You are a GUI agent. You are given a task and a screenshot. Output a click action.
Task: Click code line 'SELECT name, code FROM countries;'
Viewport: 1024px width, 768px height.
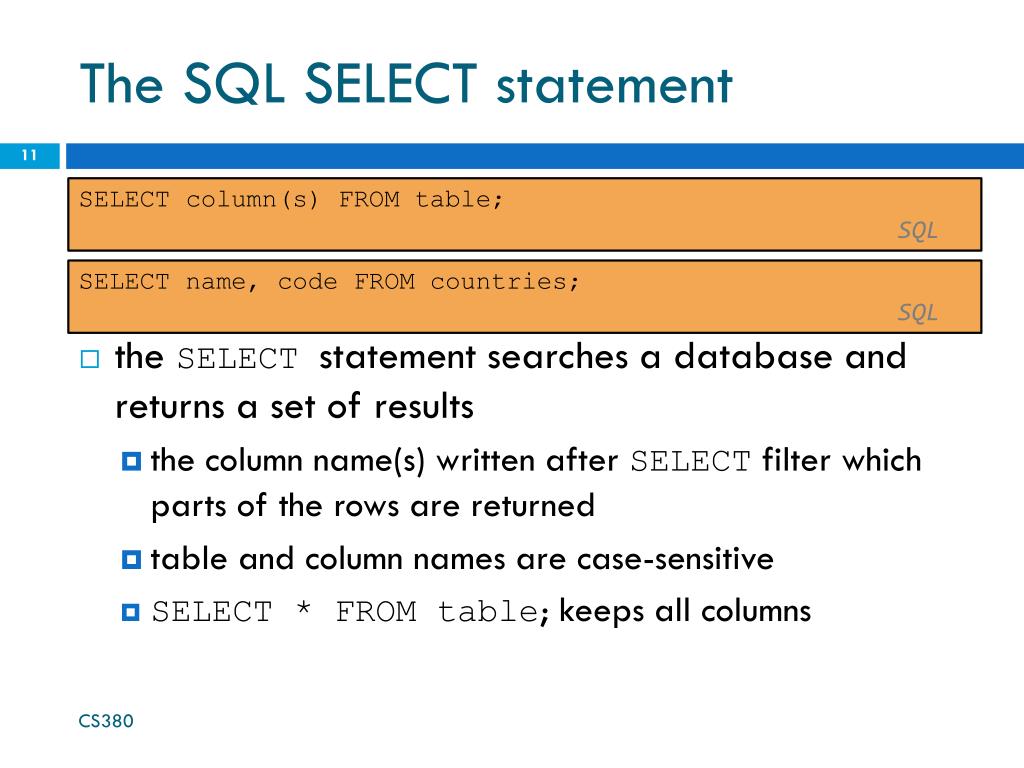329,281
